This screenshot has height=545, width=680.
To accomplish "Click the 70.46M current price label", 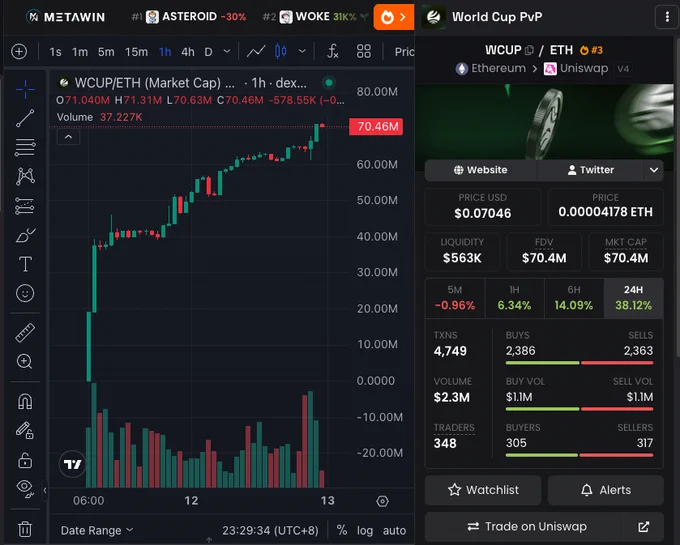I will coord(376,127).
